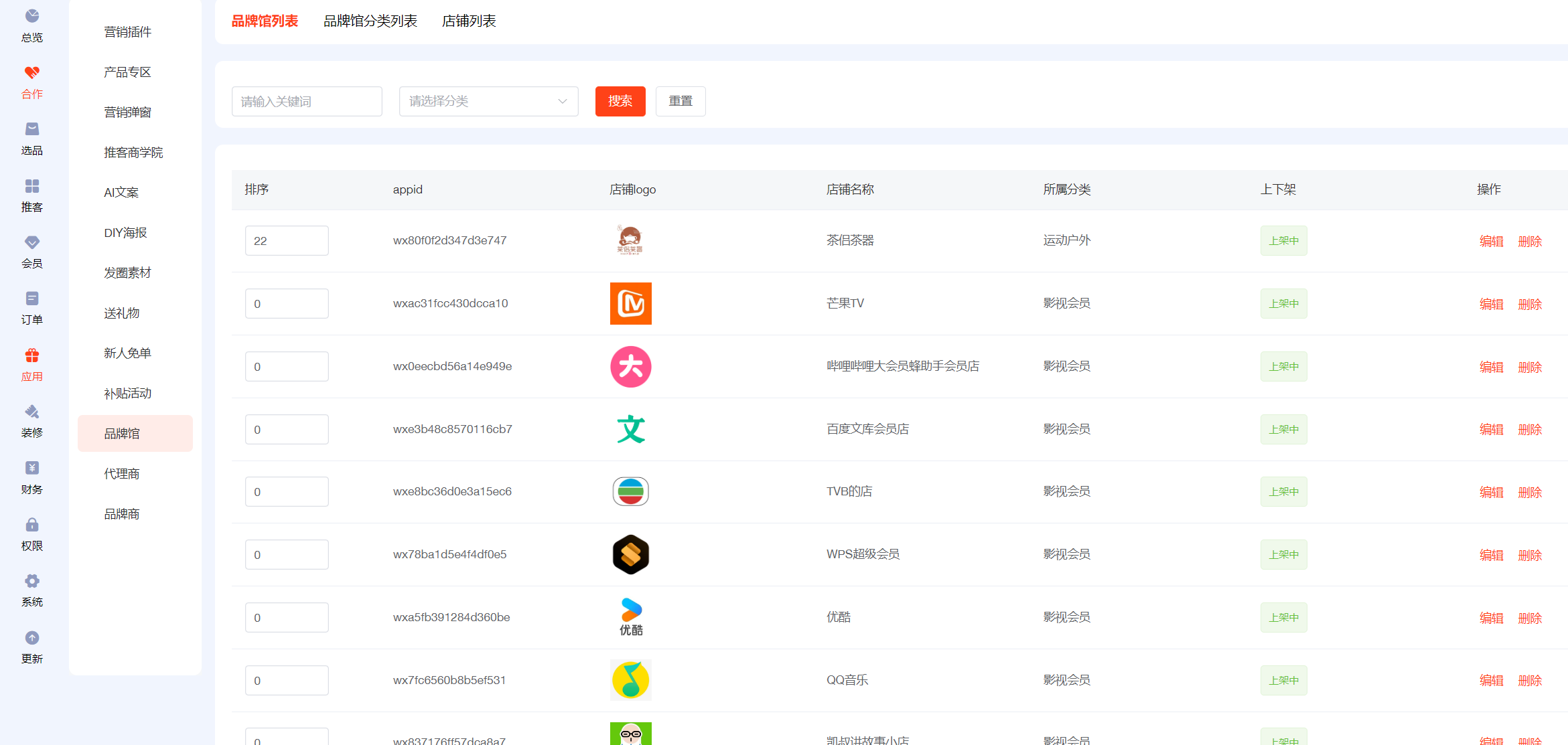Open the 选品 sidebar icon
The image size is (1568, 745).
31,129
